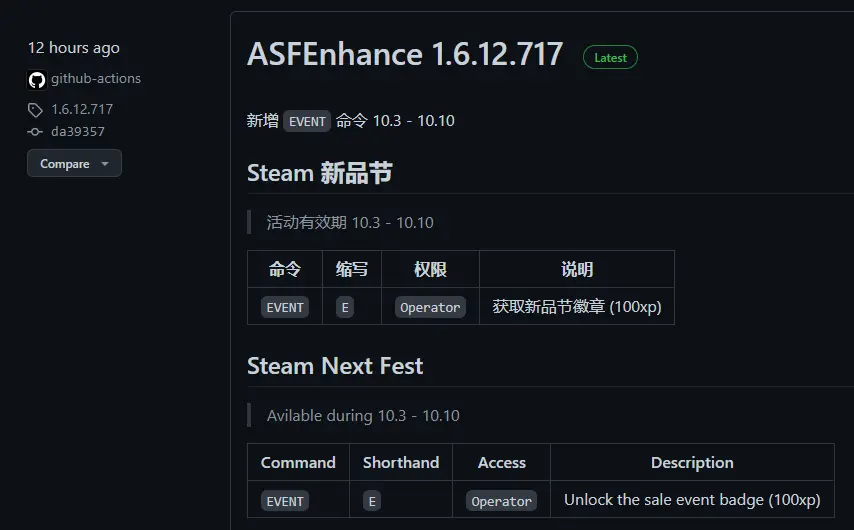Click the EVENT code tag in the intro line
The height and width of the screenshot is (530, 854).
click(307, 121)
